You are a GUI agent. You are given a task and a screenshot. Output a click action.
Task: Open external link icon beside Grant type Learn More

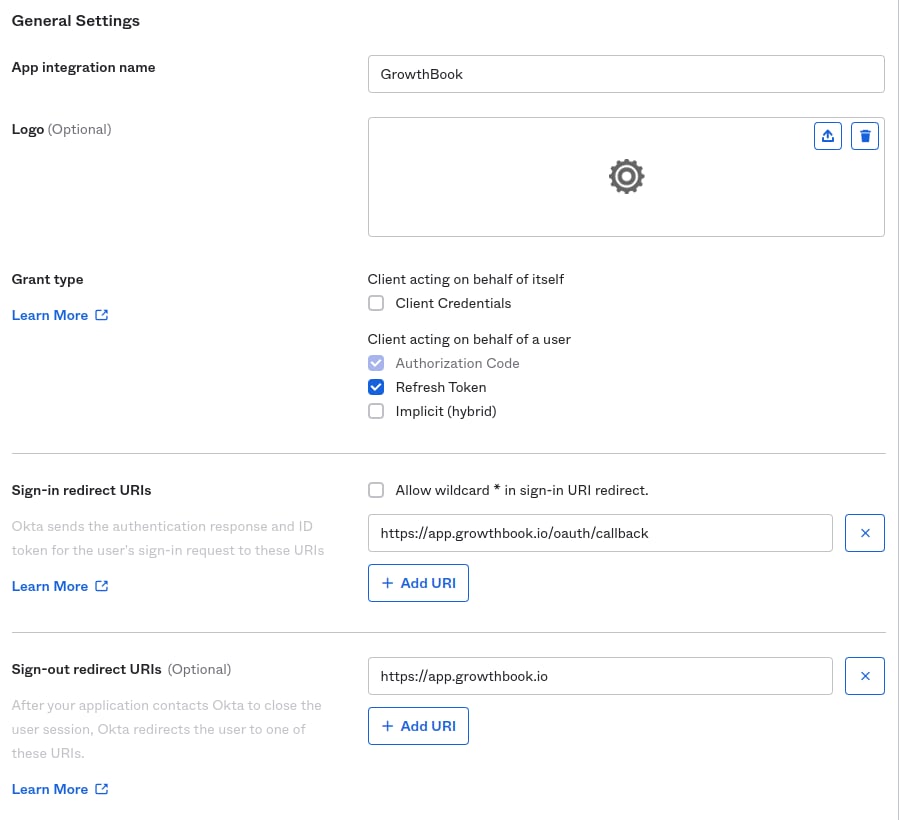[x=101, y=315]
